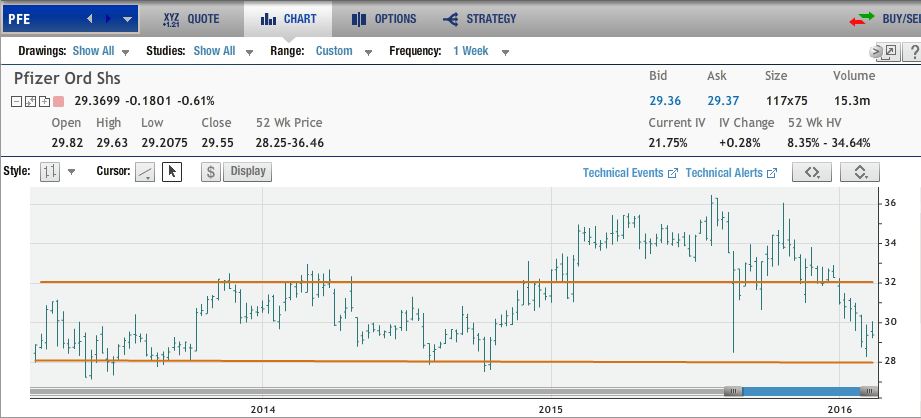Switch to the CHART tab

[288, 19]
